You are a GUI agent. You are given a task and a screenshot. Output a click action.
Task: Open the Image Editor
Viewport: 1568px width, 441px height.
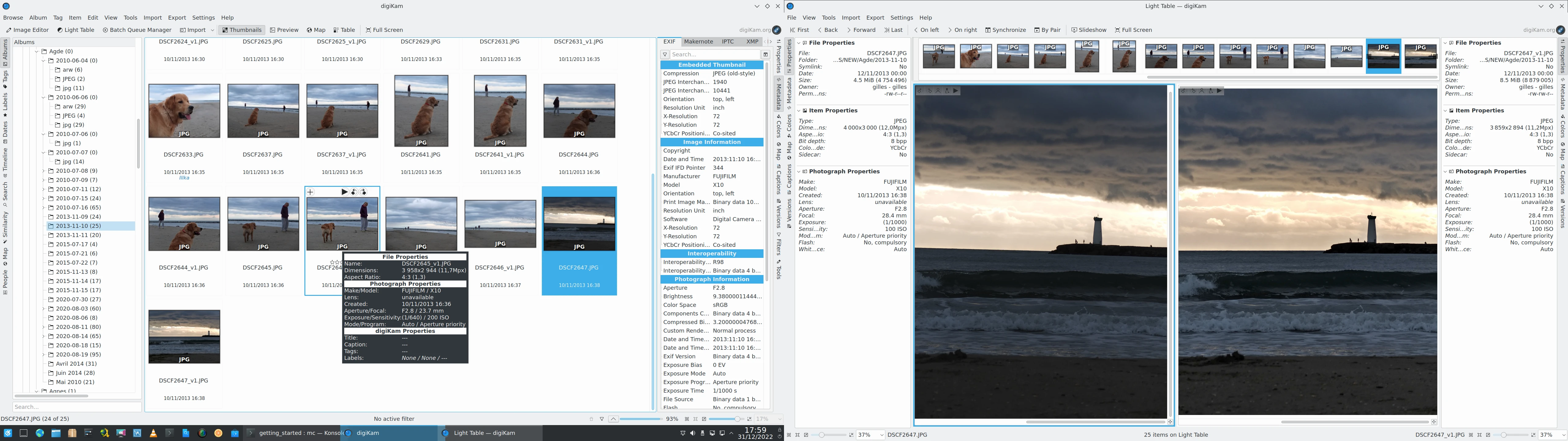27,30
